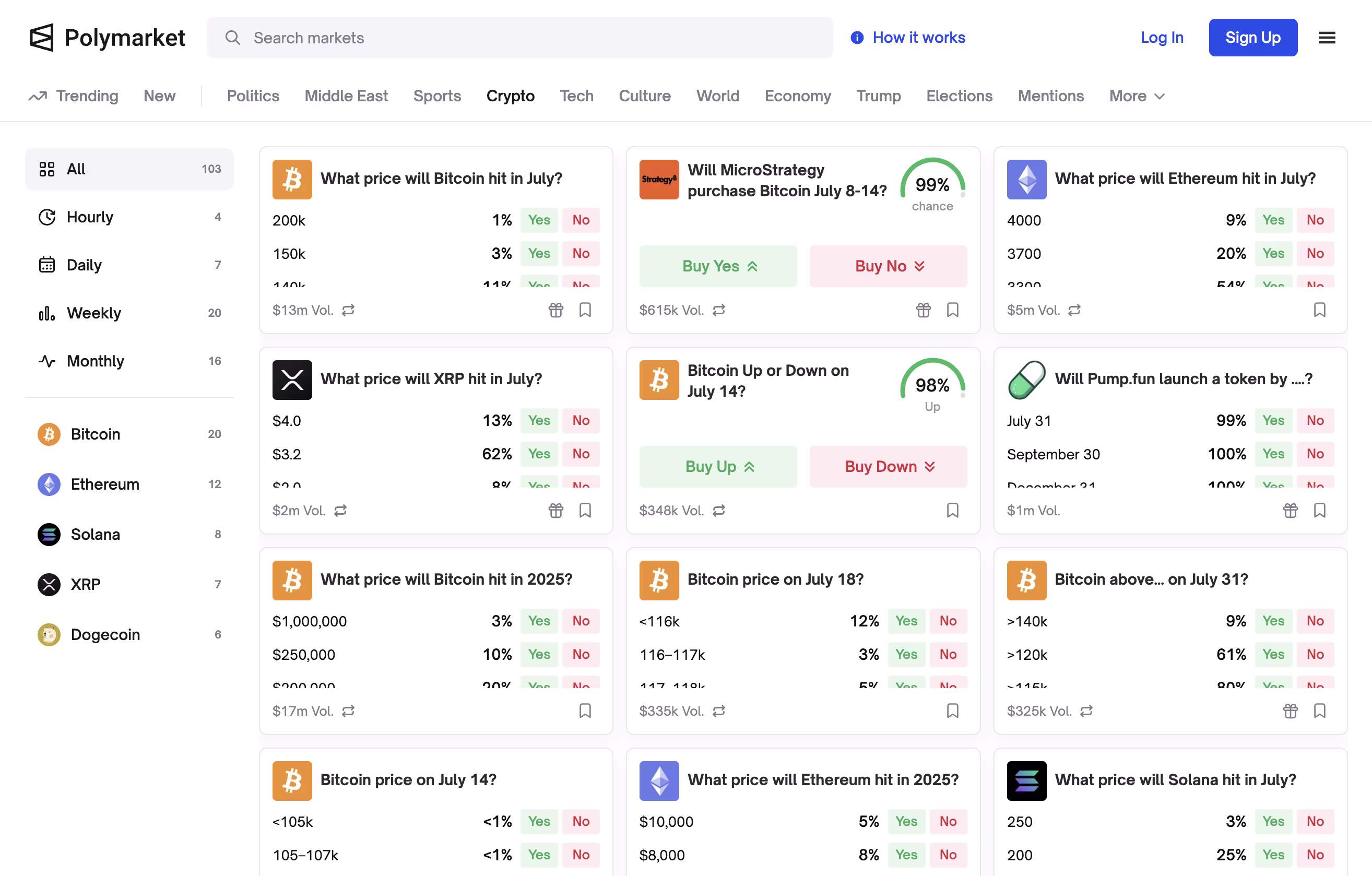
Task: Click the Strategy logo thumbnail
Action: 659,180
